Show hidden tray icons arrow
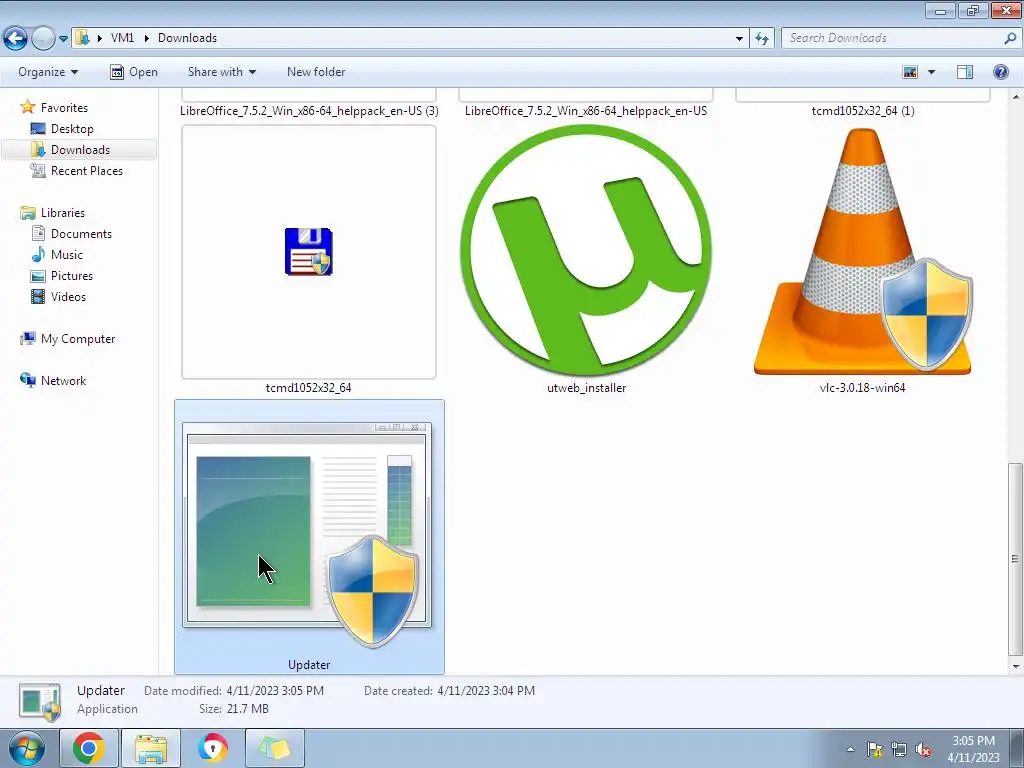1024x768 pixels. 850,750
